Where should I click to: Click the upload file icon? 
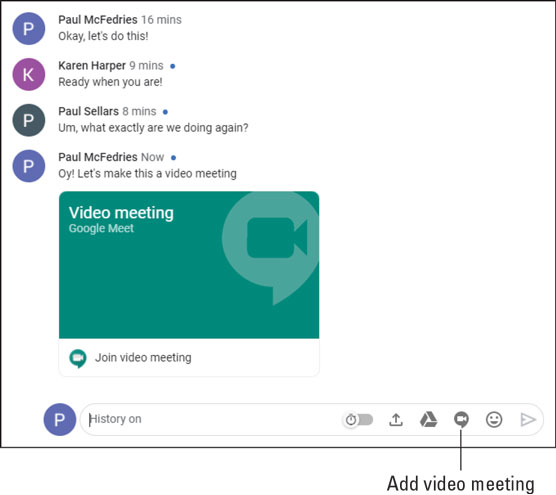pyautogui.click(x=396, y=419)
